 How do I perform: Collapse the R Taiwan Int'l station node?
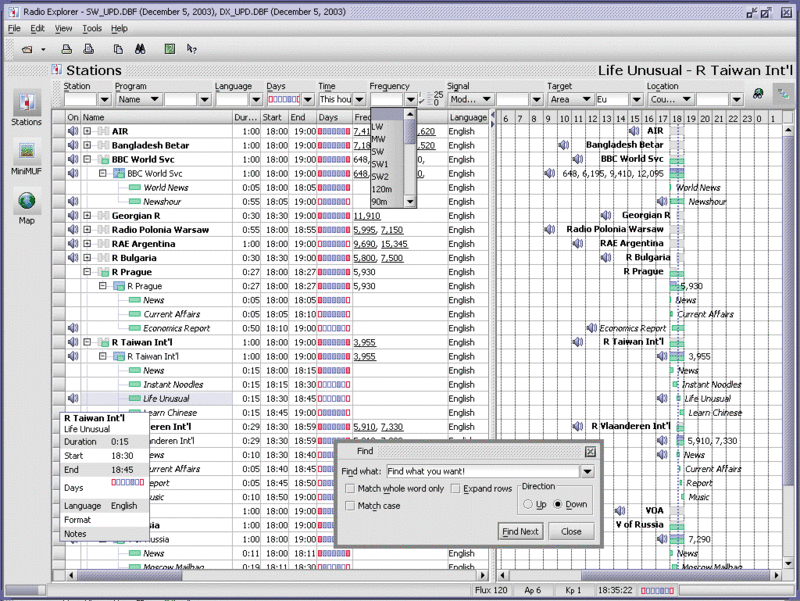87,342
